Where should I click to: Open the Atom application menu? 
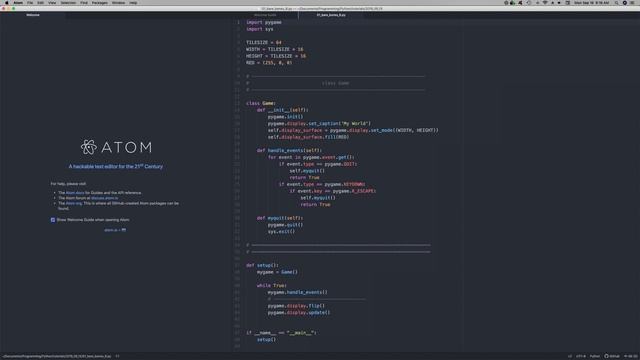point(18,3)
